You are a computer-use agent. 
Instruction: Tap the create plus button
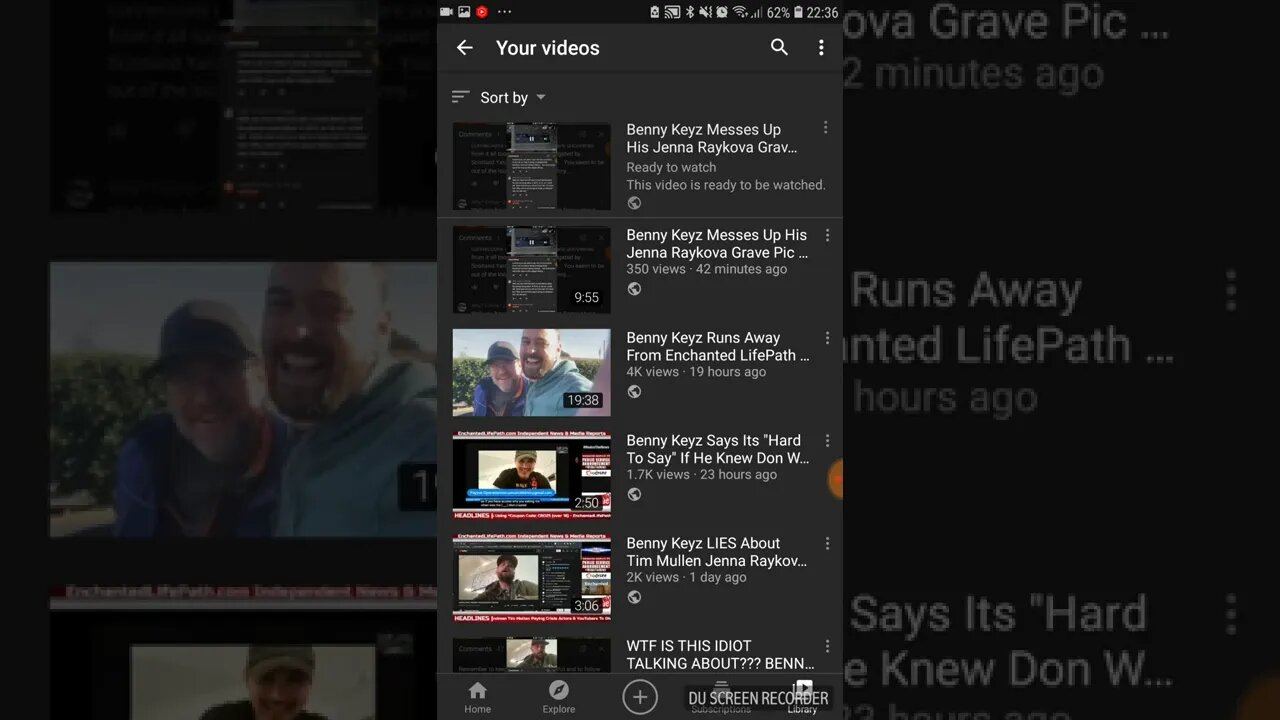pyautogui.click(x=640, y=697)
